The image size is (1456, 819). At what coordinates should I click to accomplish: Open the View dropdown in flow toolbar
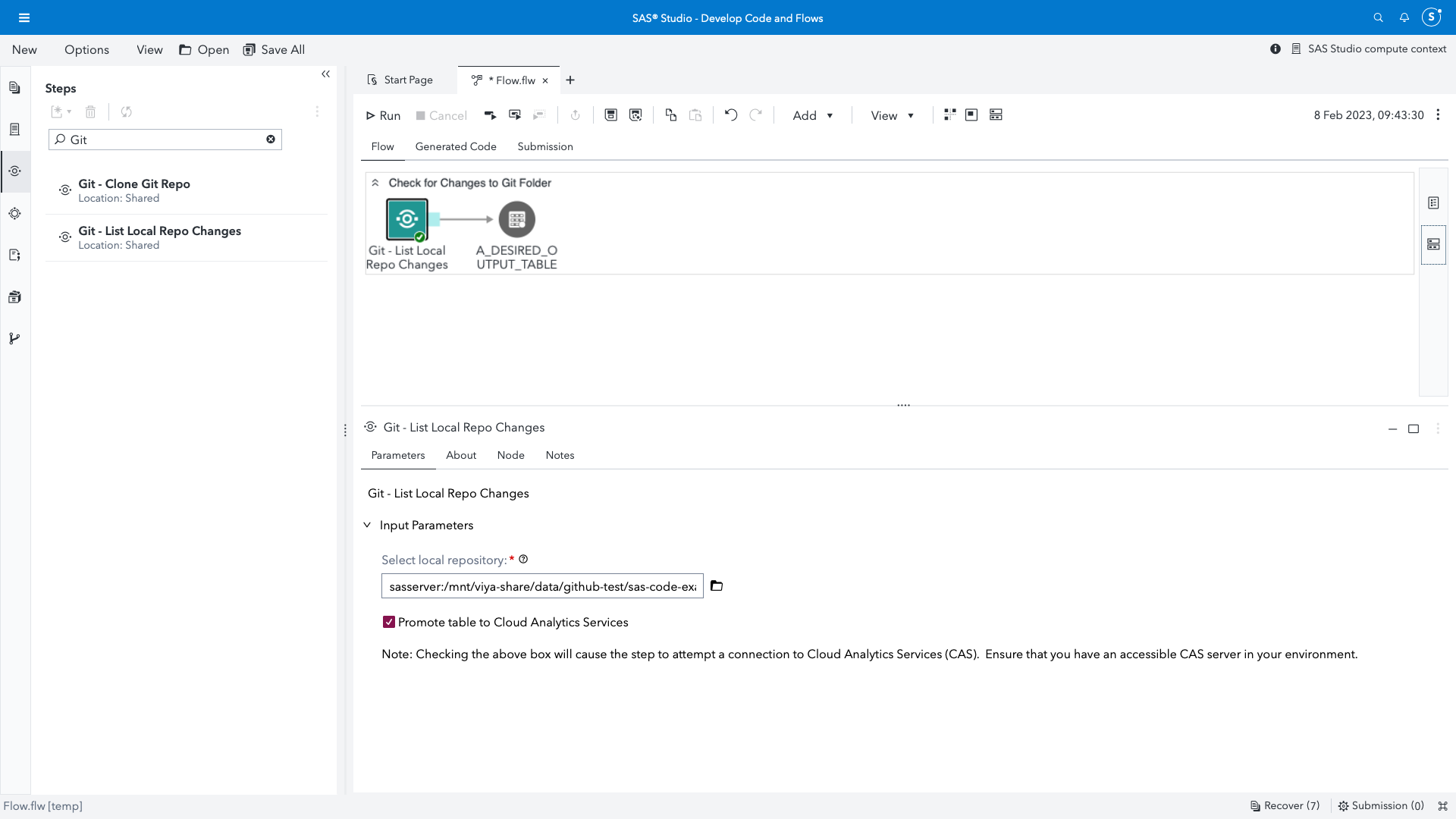coord(892,115)
